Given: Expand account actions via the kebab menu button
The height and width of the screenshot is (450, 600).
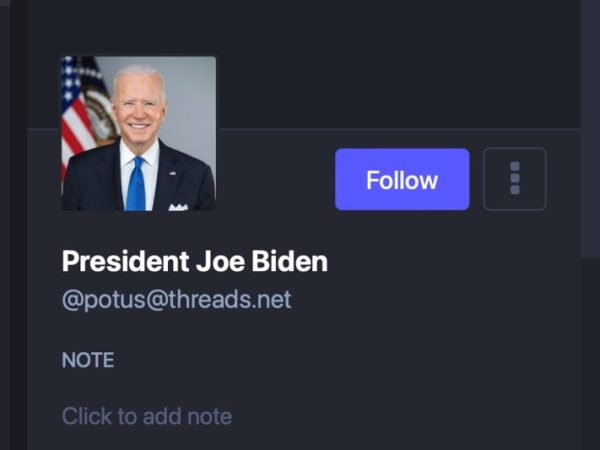Looking at the screenshot, I should (x=515, y=179).
